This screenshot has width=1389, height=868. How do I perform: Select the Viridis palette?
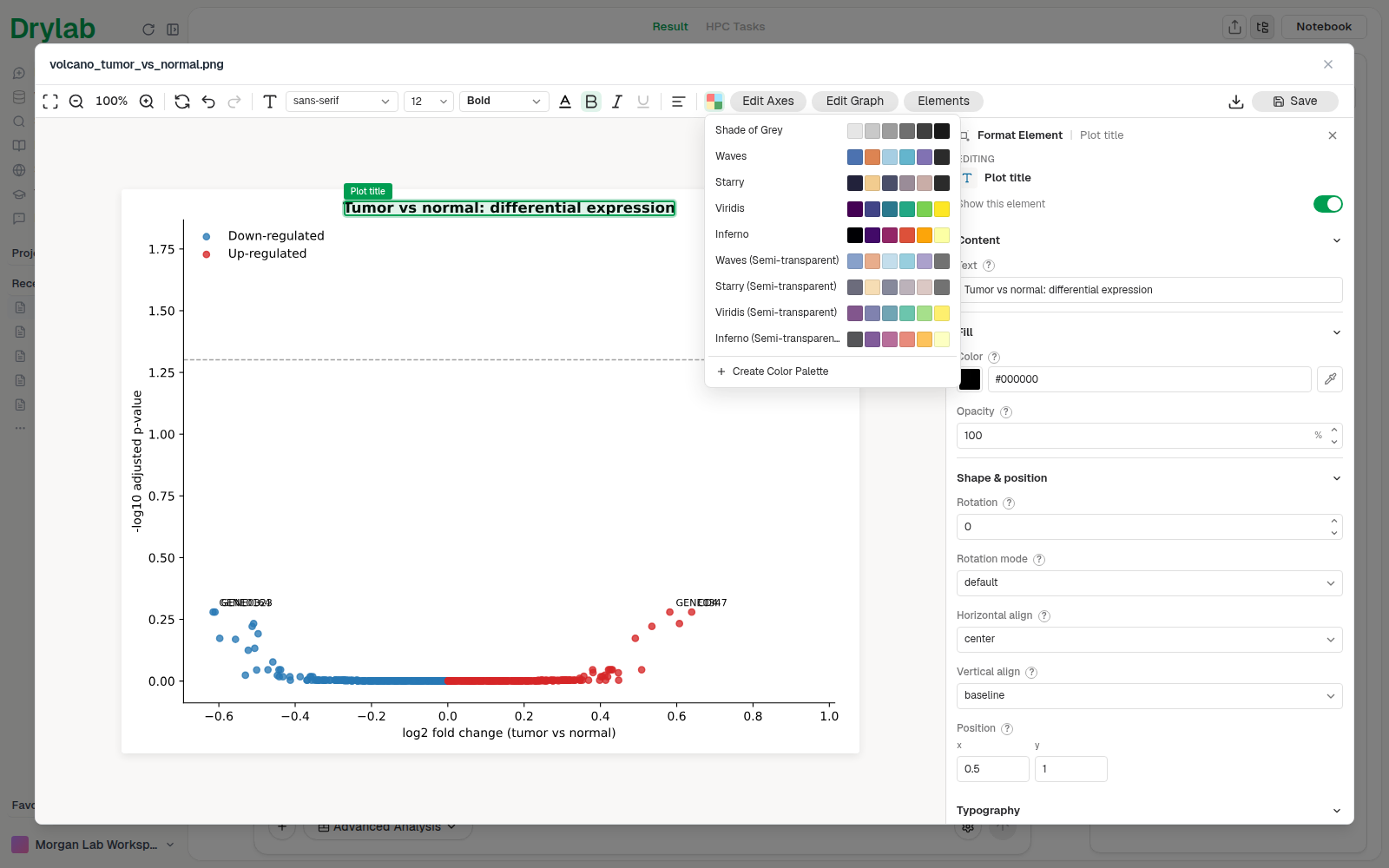(x=832, y=208)
